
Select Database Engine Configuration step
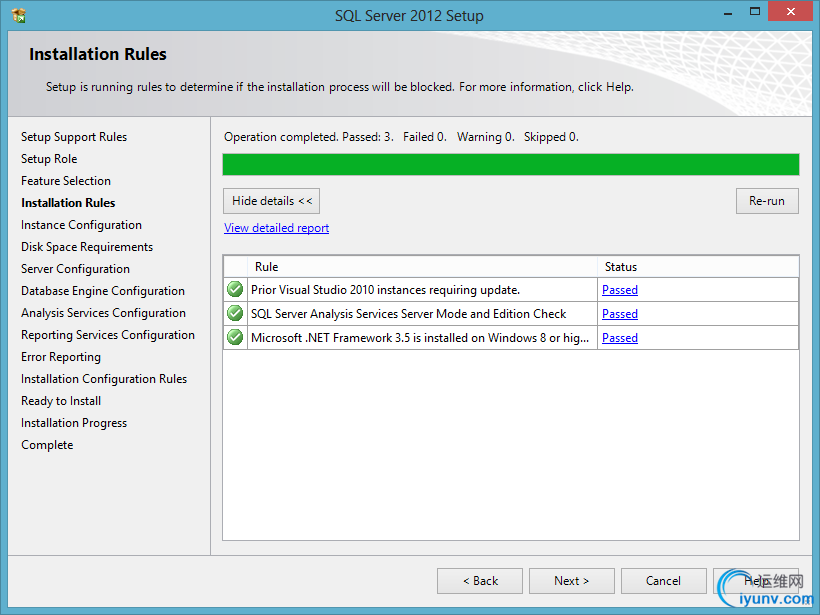click(x=102, y=291)
